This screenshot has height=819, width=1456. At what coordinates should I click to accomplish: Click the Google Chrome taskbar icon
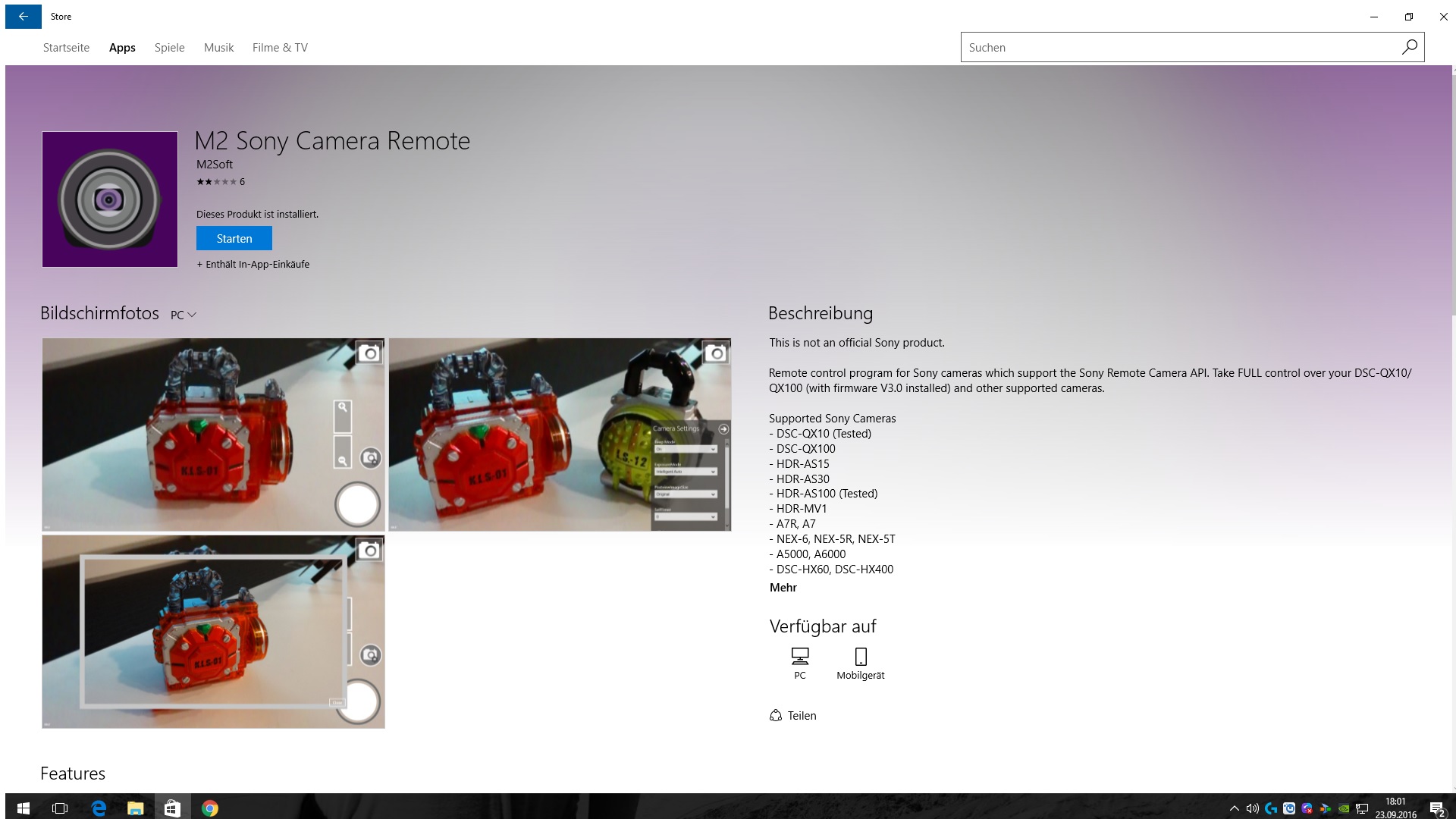[x=209, y=808]
